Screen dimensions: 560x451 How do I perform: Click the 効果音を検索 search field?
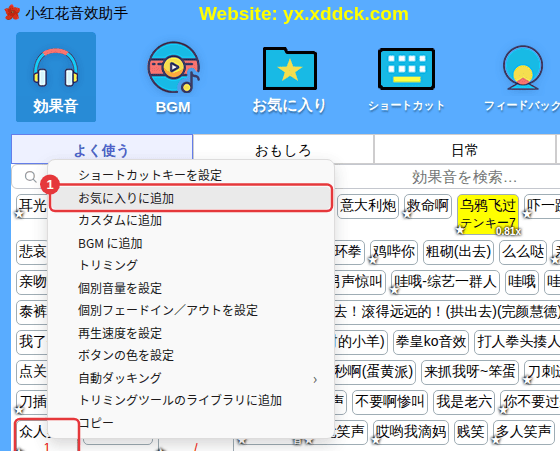click(x=464, y=177)
